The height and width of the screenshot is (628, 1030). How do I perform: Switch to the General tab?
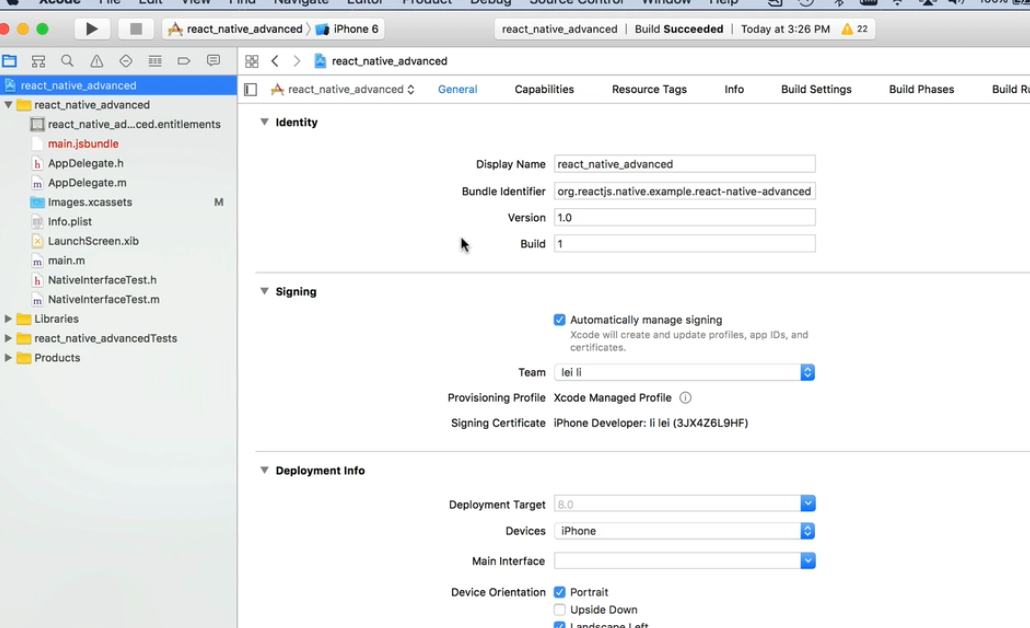pyautogui.click(x=457, y=89)
